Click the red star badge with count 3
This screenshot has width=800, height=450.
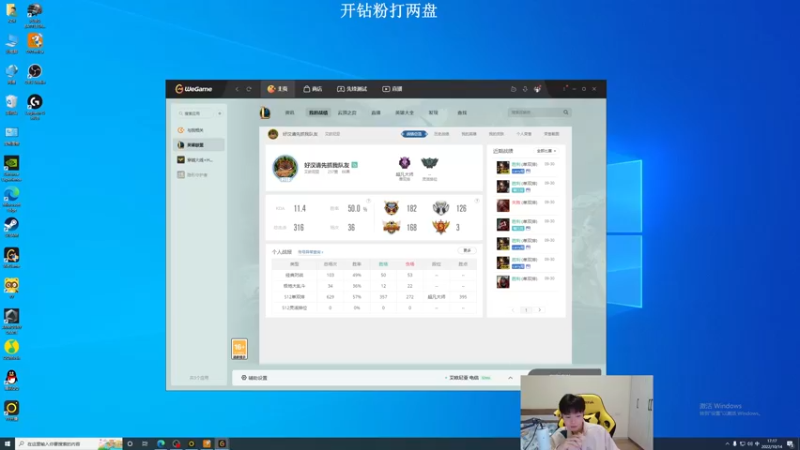click(441, 227)
